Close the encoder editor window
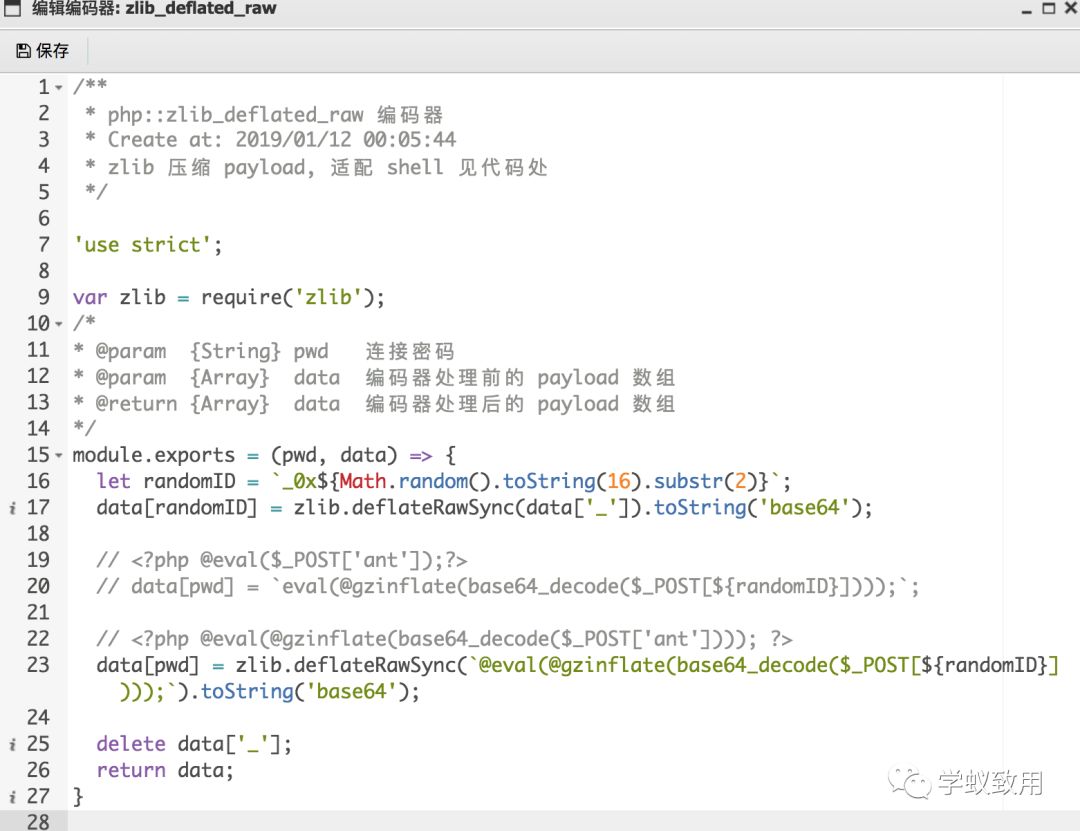This screenshot has height=831, width=1080. [1070, 8]
